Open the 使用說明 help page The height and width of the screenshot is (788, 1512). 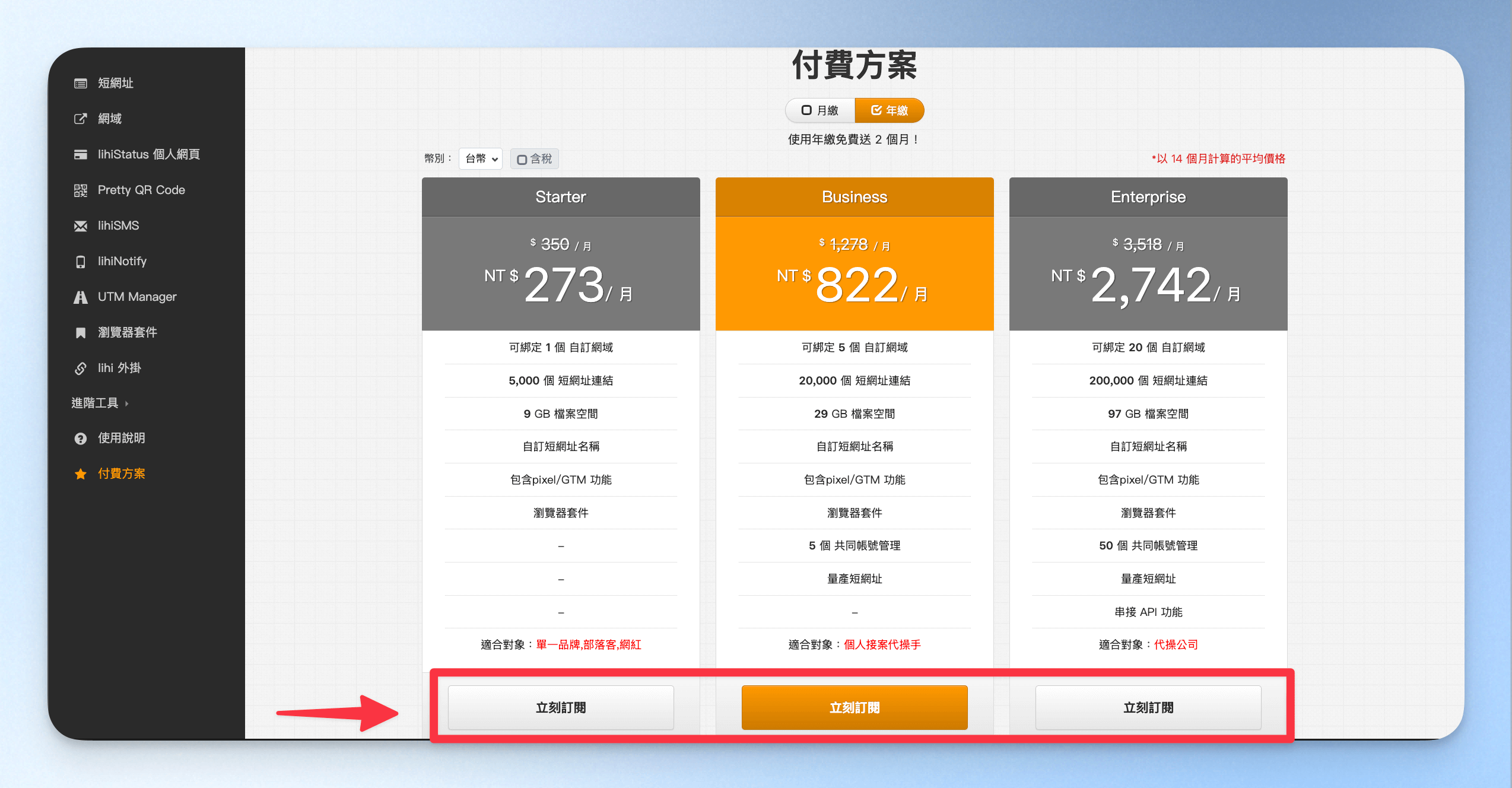[110, 438]
